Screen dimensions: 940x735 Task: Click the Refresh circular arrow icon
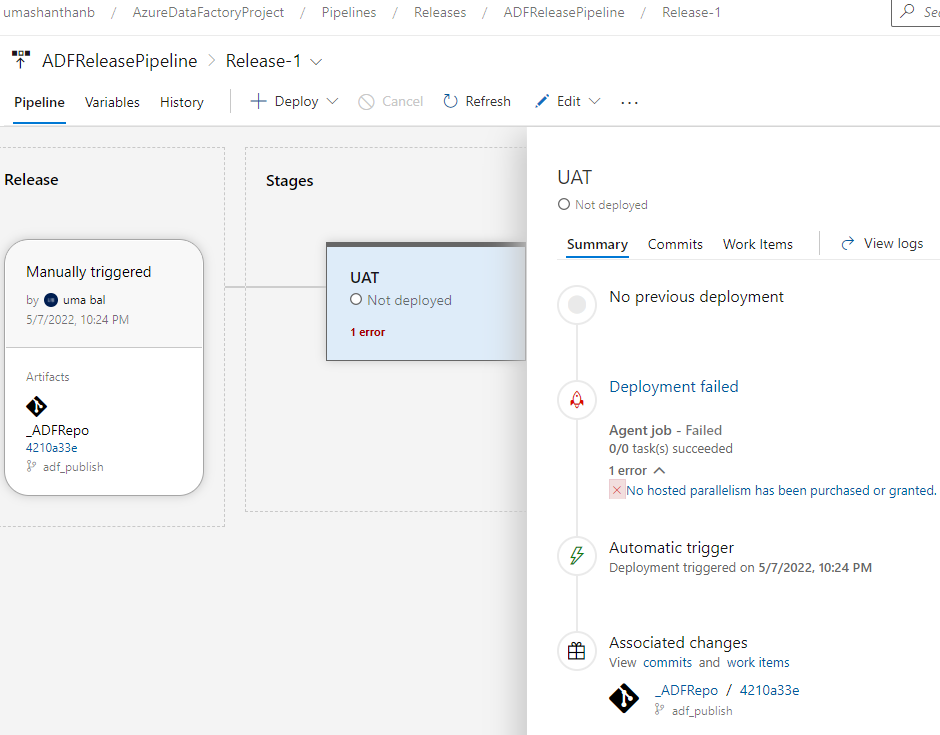[x=450, y=101]
